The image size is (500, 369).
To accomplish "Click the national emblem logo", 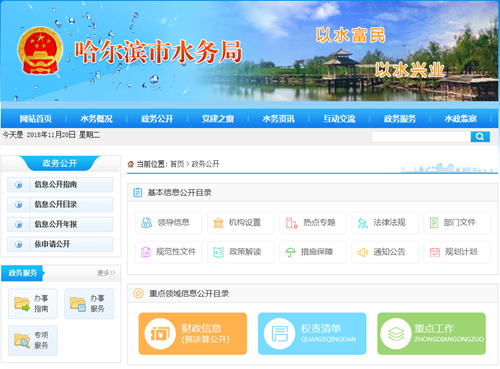I will pos(40,51).
